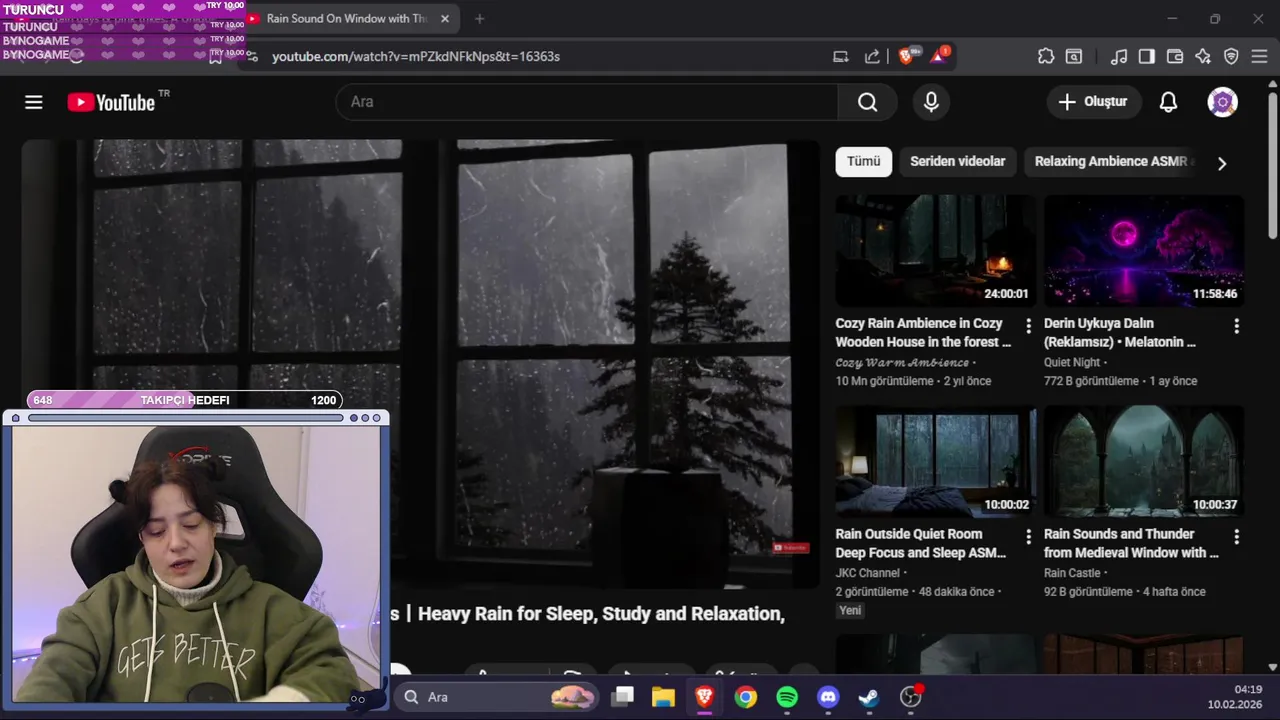Open the 11:58:46 purple moon thumbnail
1280x720 pixels.
(x=1144, y=250)
